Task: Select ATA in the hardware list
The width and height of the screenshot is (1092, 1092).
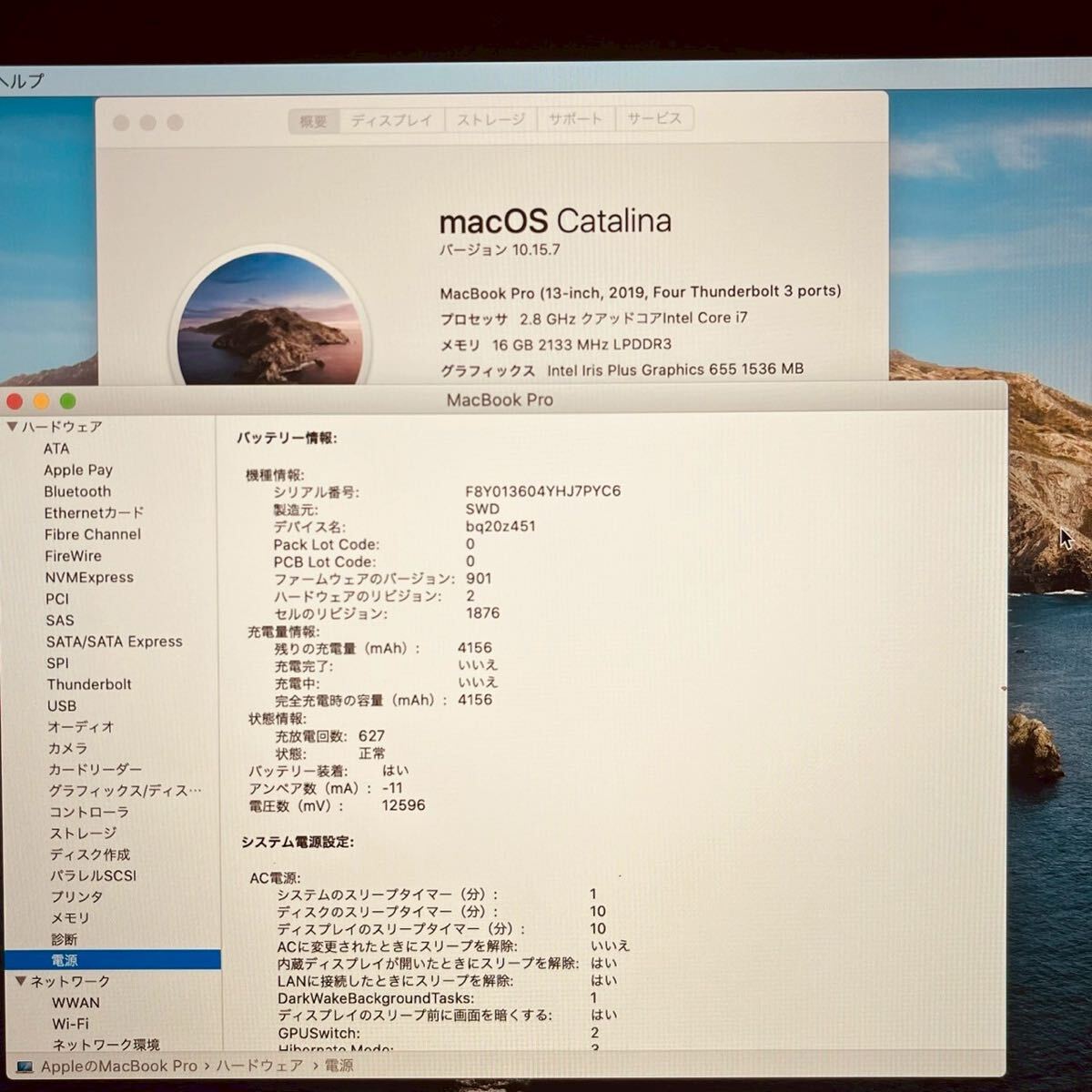Action: pyautogui.click(x=56, y=449)
